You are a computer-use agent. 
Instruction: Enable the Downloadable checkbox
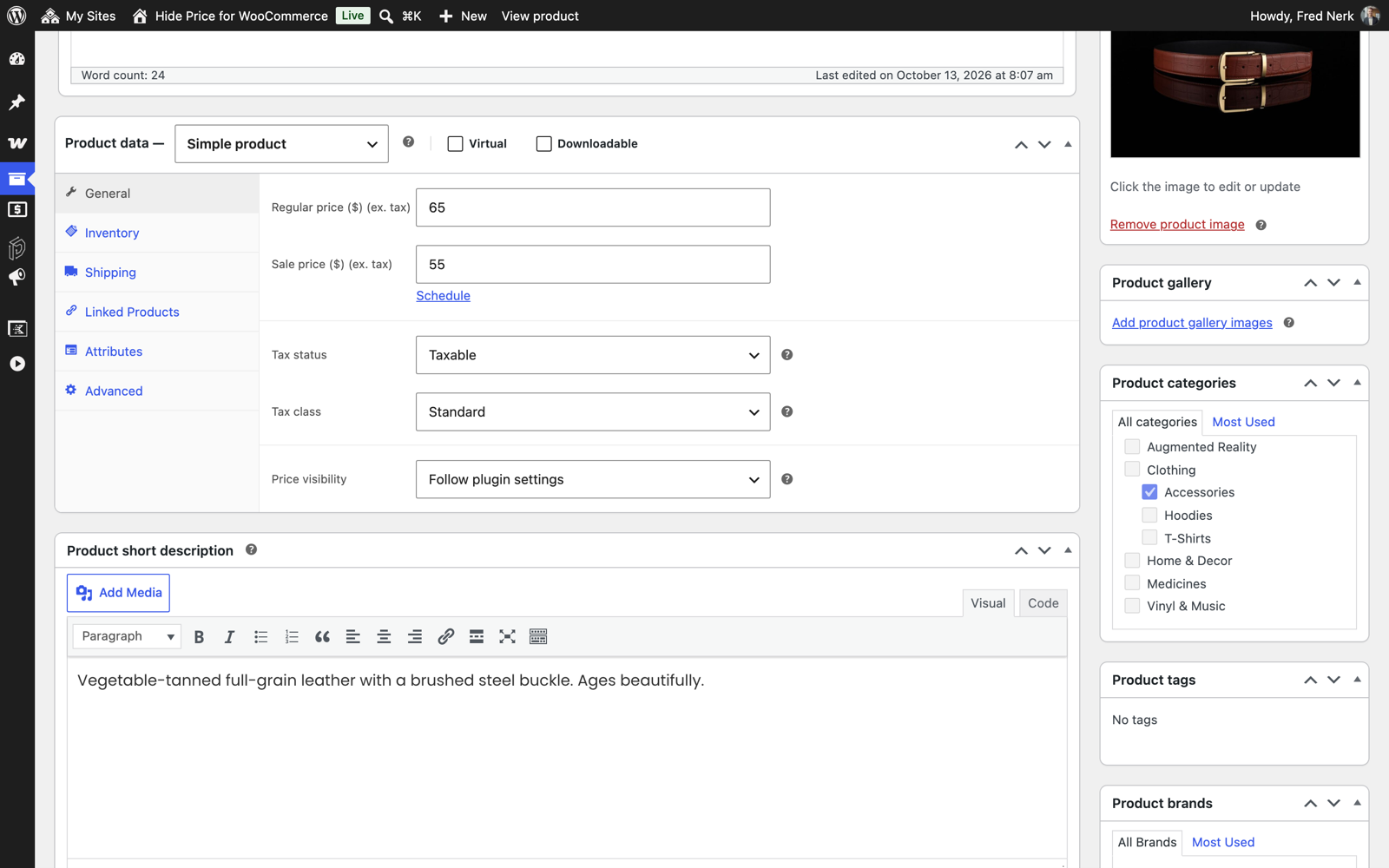pos(543,144)
